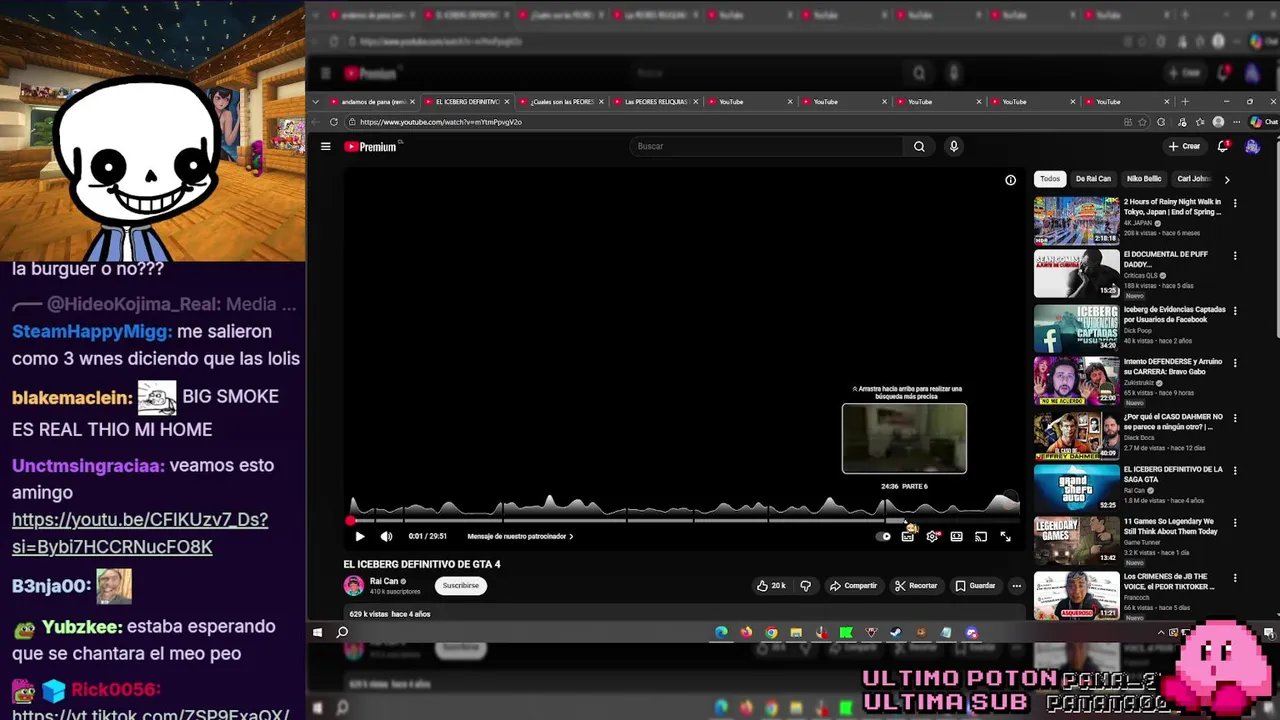The width and height of the screenshot is (1280, 720).
Task: Bookmark page with star icon
Action: [1143, 122]
